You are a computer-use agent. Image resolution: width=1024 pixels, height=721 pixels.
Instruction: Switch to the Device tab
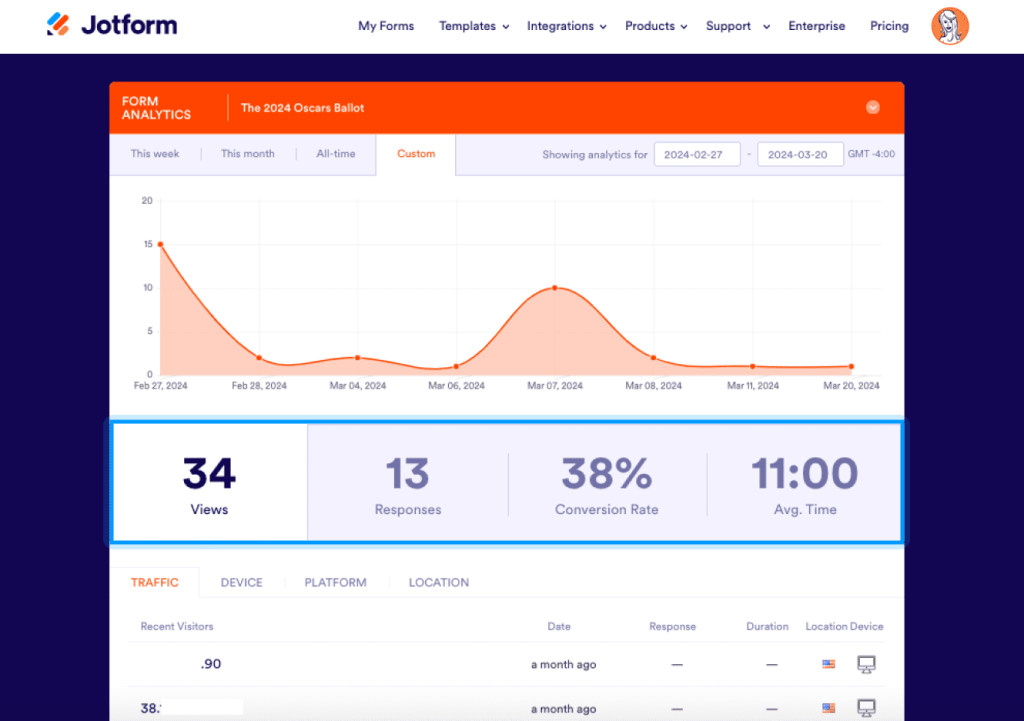[x=241, y=582]
